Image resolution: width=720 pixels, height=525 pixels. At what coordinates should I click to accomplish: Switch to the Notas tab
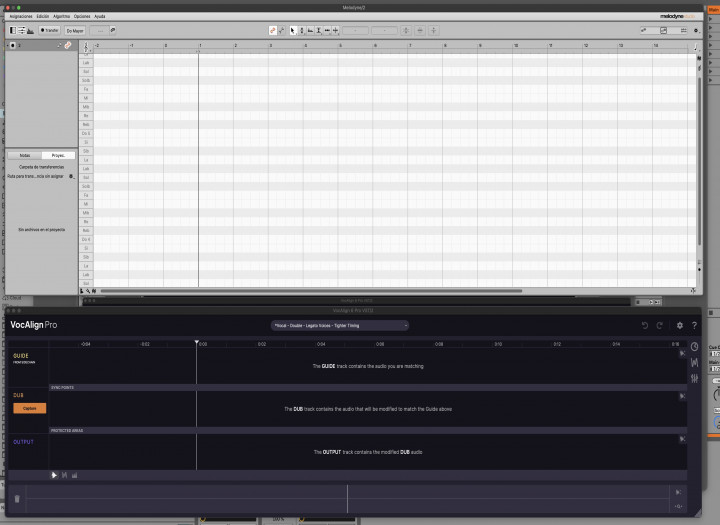(24, 156)
